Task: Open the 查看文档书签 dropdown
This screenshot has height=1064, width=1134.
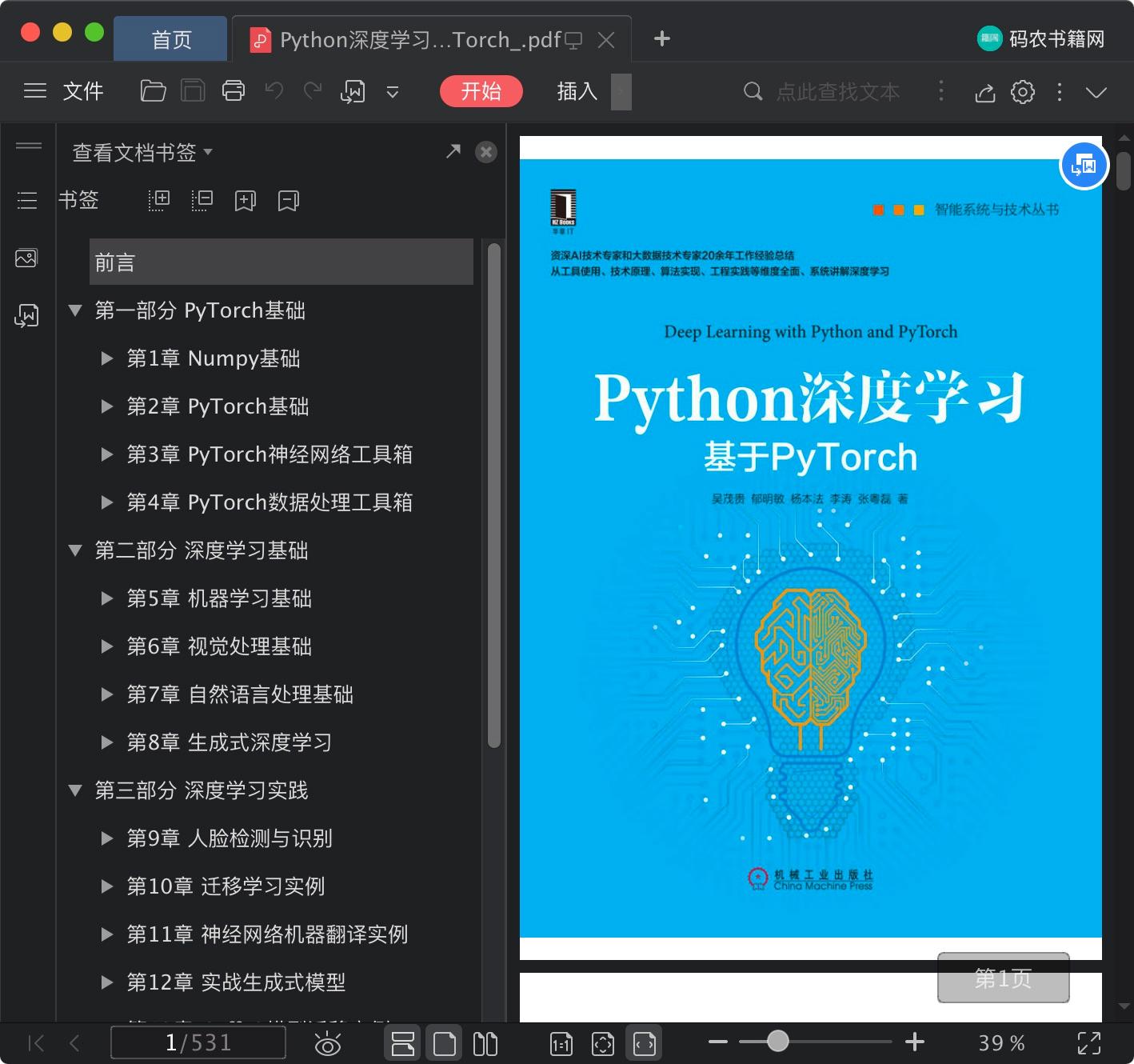Action: [x=142, y=152]
